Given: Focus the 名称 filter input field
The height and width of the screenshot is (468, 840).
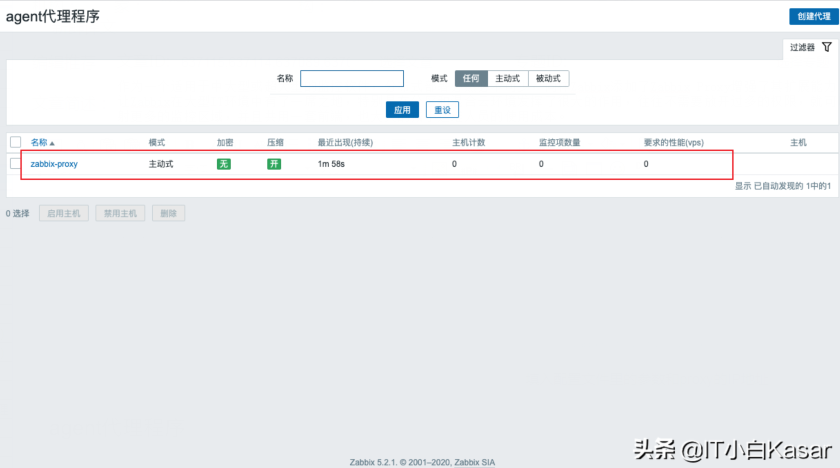Looking at the screenshot, I should click(x=352, y=78).
